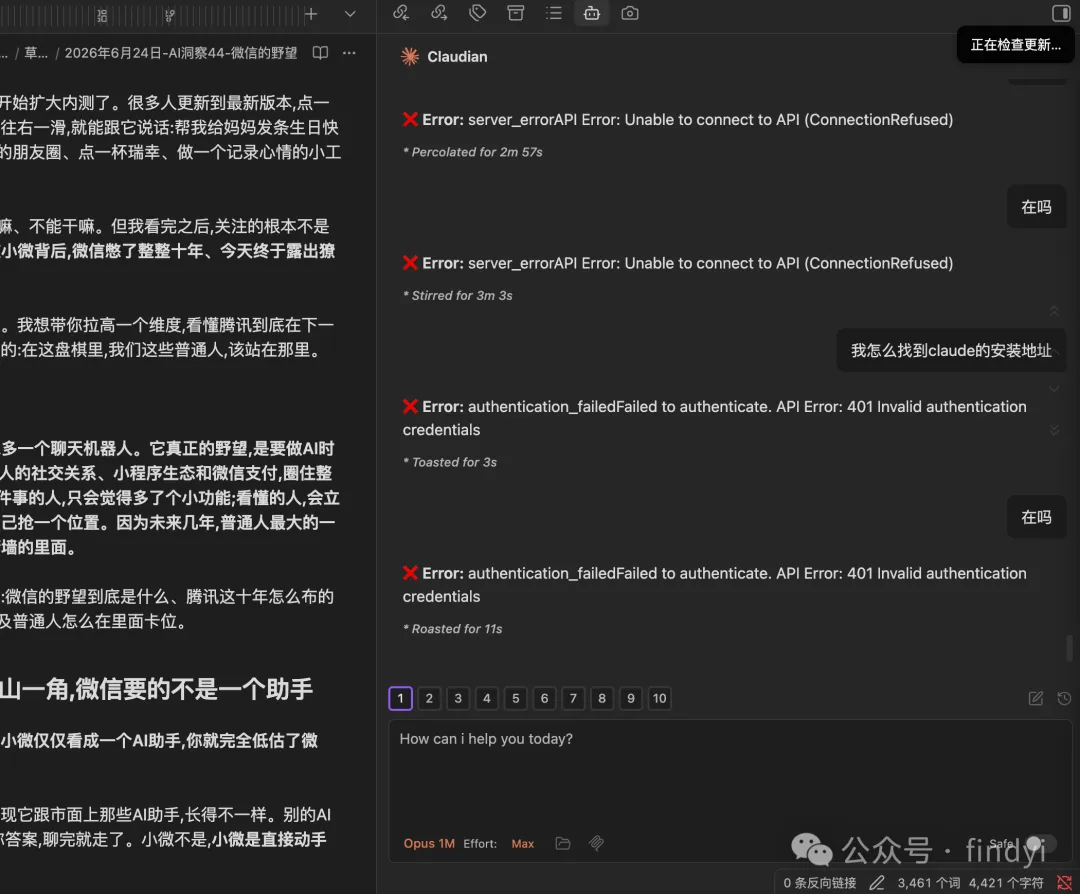1080x894 pixels.
Task: Click the red sync status icon
Action: [1064, 883]
